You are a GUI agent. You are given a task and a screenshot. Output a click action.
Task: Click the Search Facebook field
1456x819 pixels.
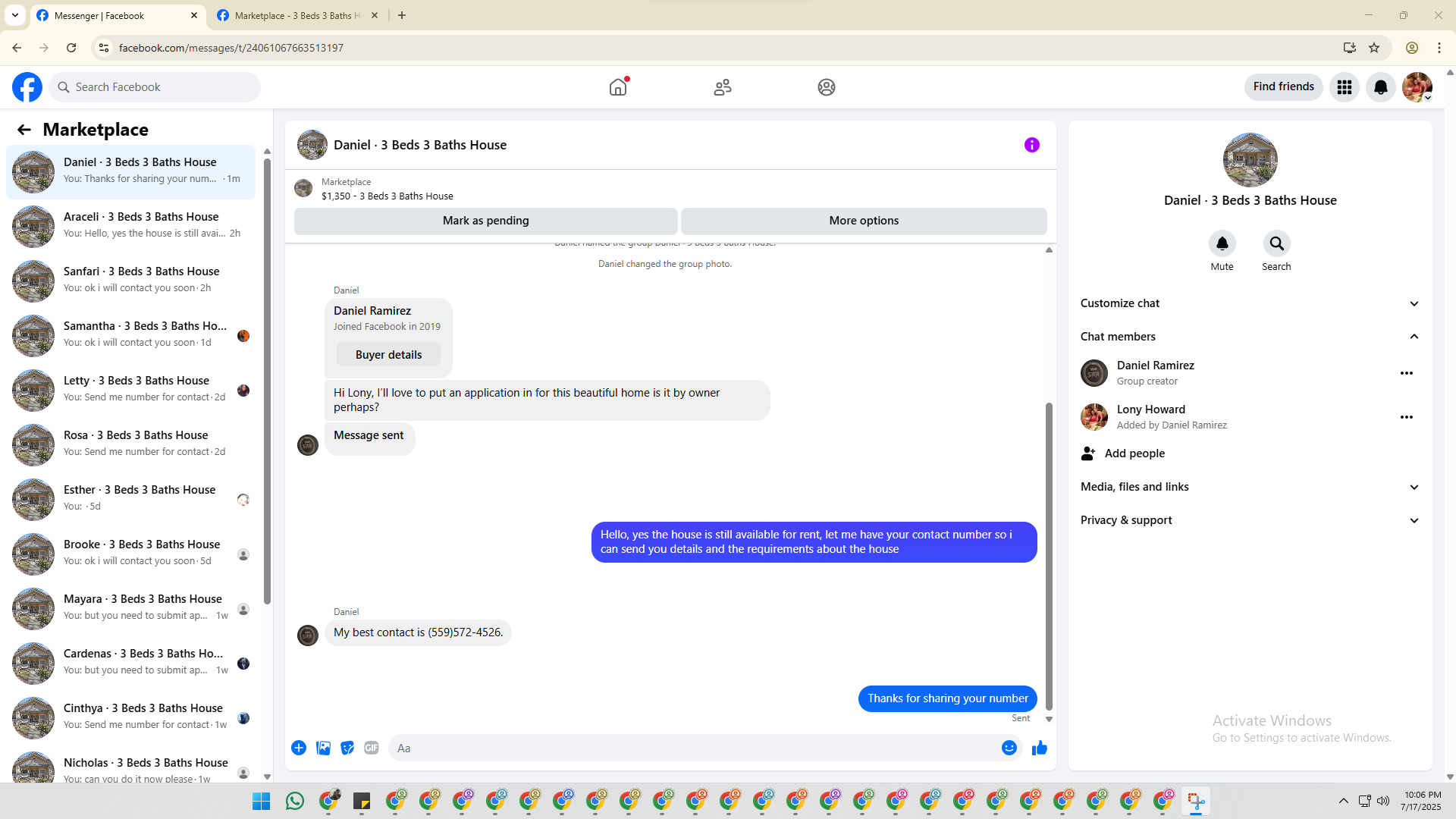pyautogui.click(x=155, y=87)
